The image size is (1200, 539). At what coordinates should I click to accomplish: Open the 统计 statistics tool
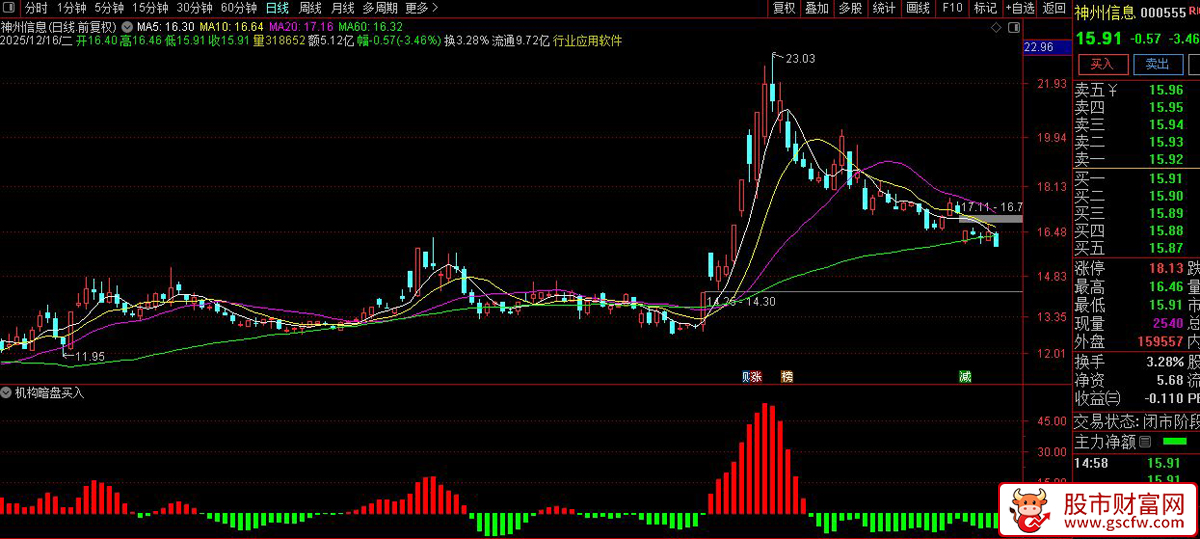(x=884, y=8)
